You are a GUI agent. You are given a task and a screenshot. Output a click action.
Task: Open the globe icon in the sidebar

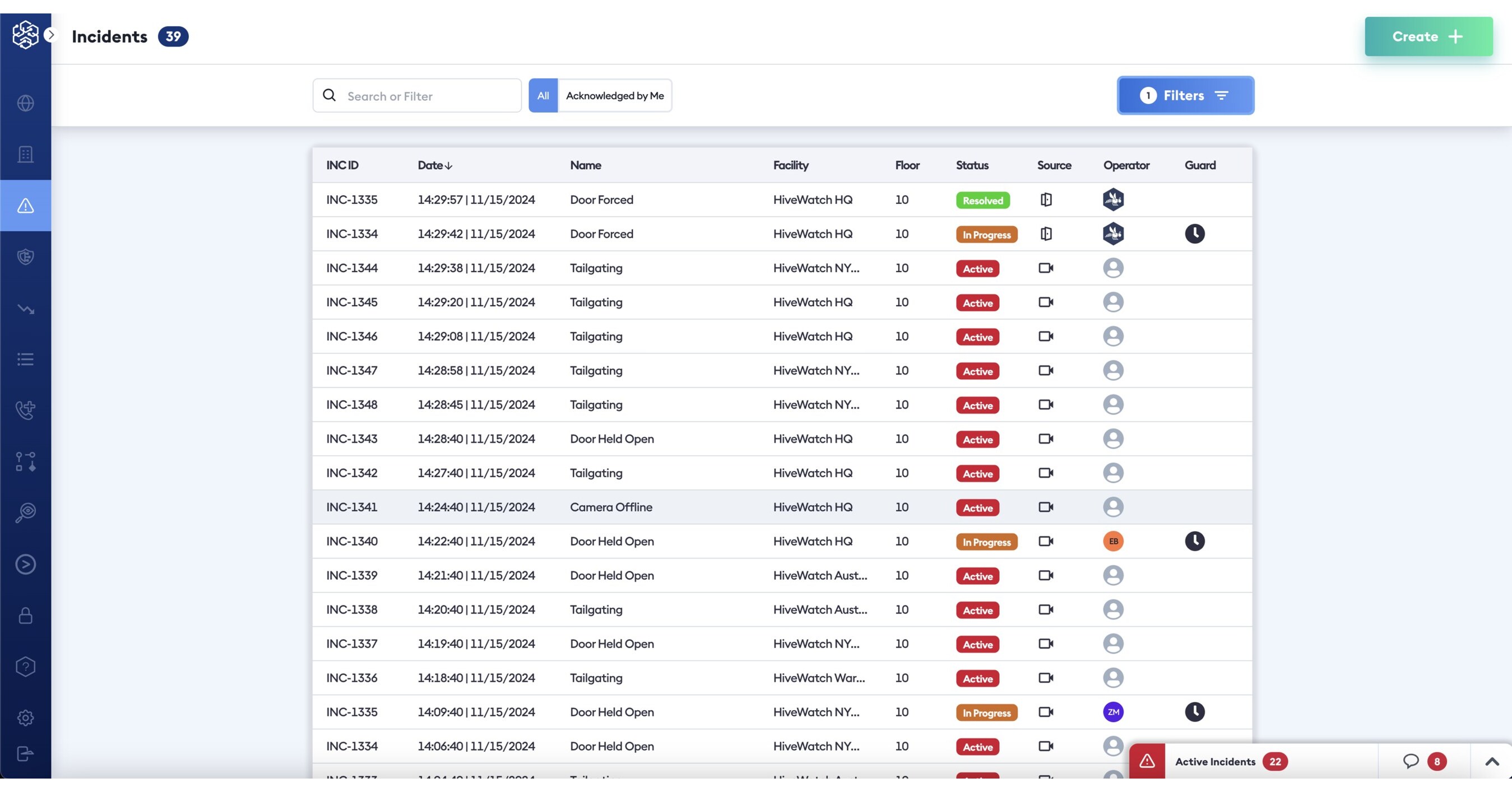pyautogui.click(x=26, y=103)
